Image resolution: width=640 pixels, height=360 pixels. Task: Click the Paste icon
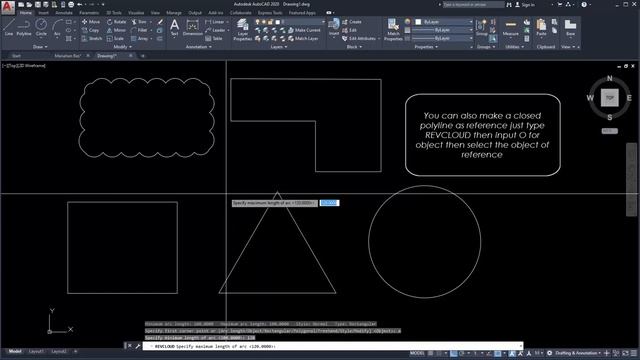coord(541,28)
